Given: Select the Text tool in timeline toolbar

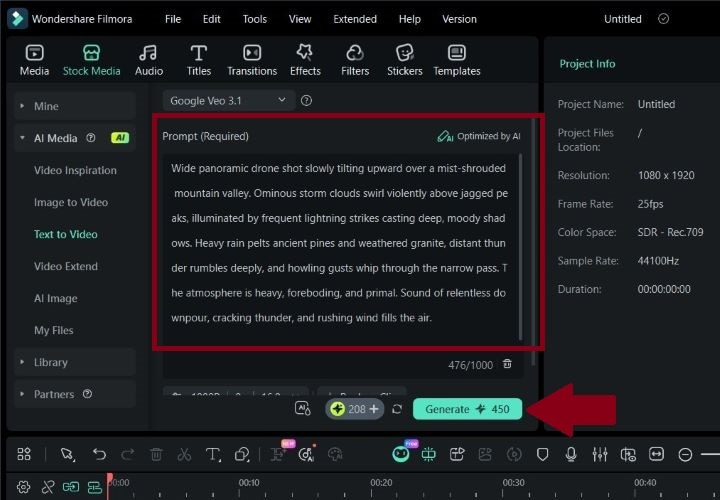Looking at the screenshot, I should coord(213,455).
